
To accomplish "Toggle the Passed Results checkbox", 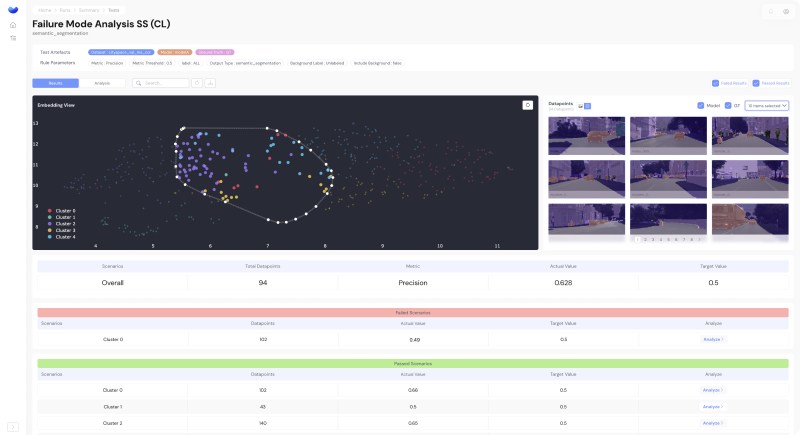I will pos(756,83).
